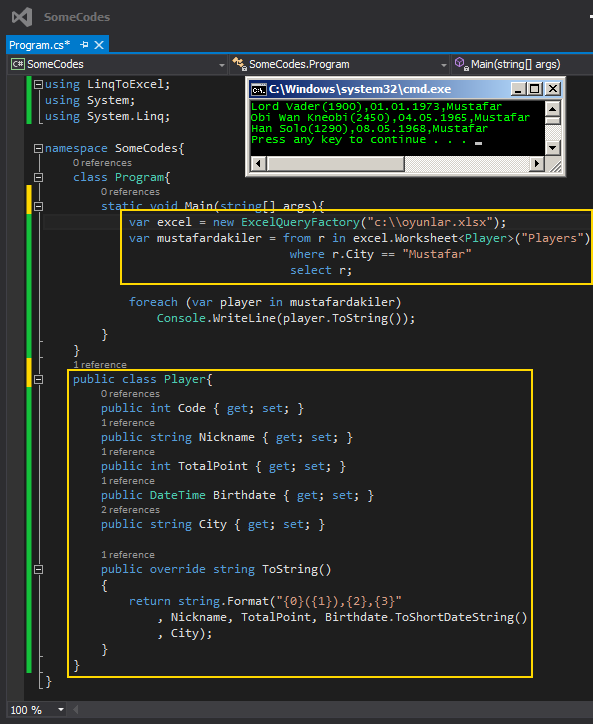This screenshot has height=724, width=593.
Task: Click 'ToShortDateString' in the return statement
Action: tap(454, 617)
